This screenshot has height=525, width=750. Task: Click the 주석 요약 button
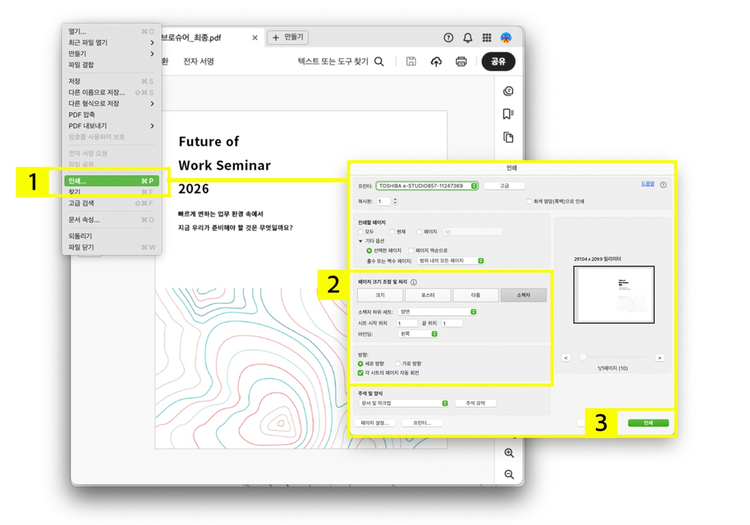(475, 403)
